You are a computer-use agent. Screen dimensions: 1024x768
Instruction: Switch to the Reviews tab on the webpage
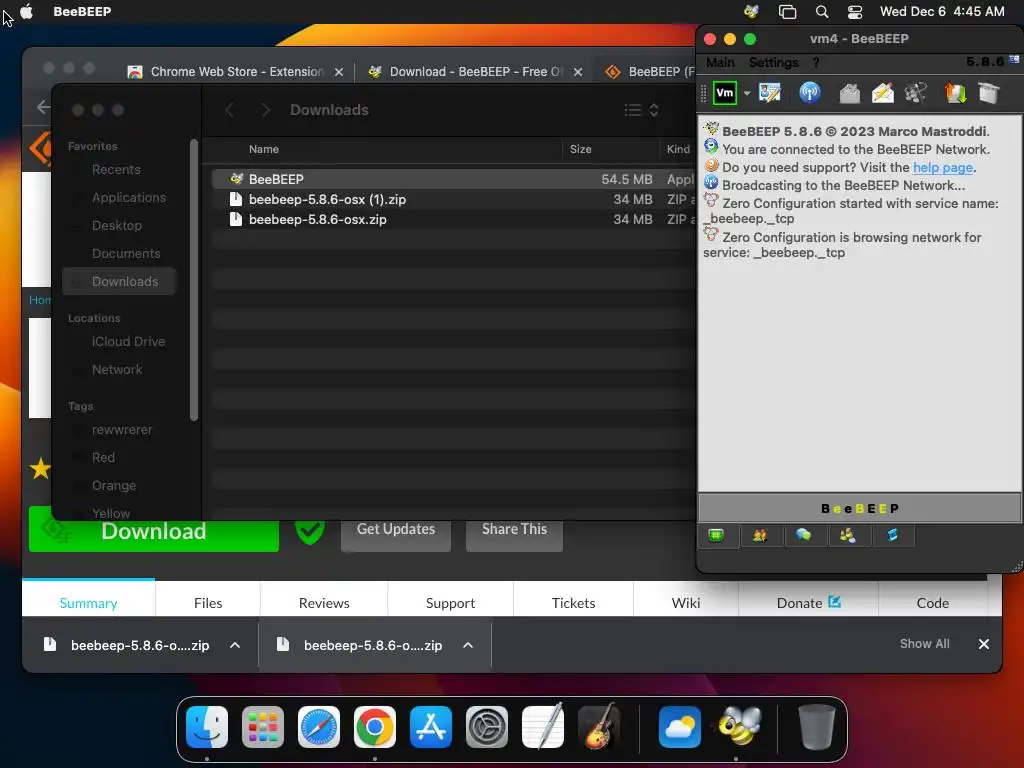(324, 603)
